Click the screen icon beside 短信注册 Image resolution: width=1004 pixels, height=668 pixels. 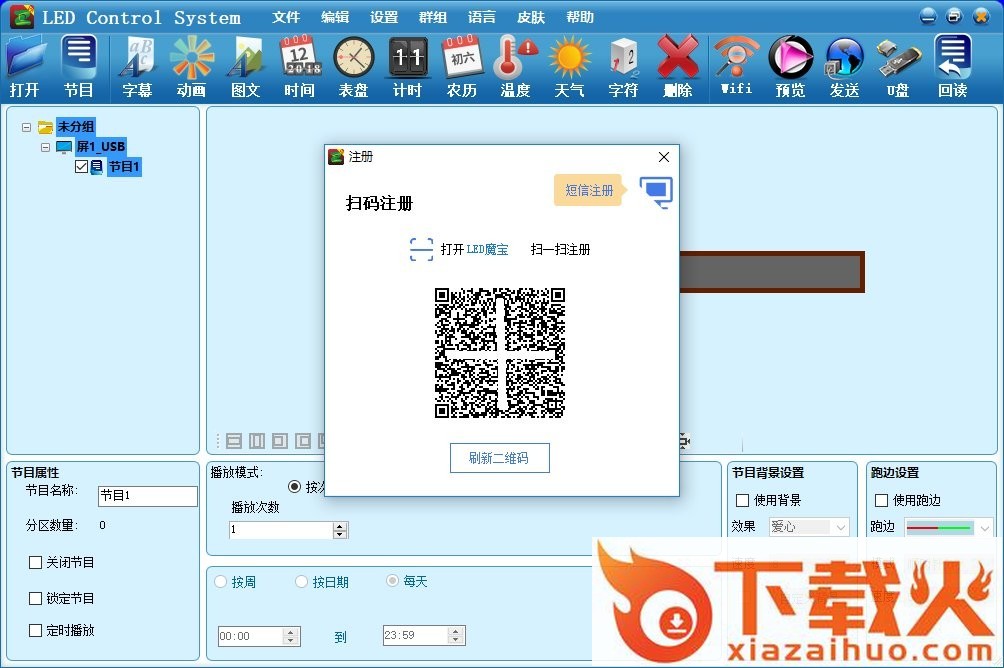pos(656,192)
